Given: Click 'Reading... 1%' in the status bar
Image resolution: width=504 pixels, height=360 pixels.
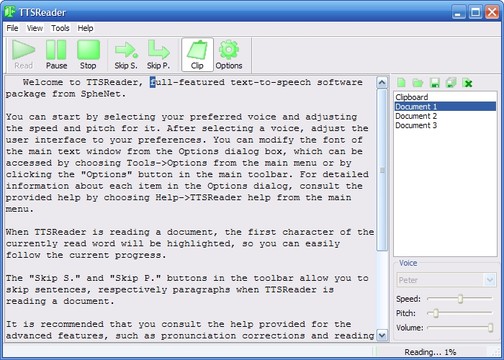Looking at the screenshot, I should [430, 352].
